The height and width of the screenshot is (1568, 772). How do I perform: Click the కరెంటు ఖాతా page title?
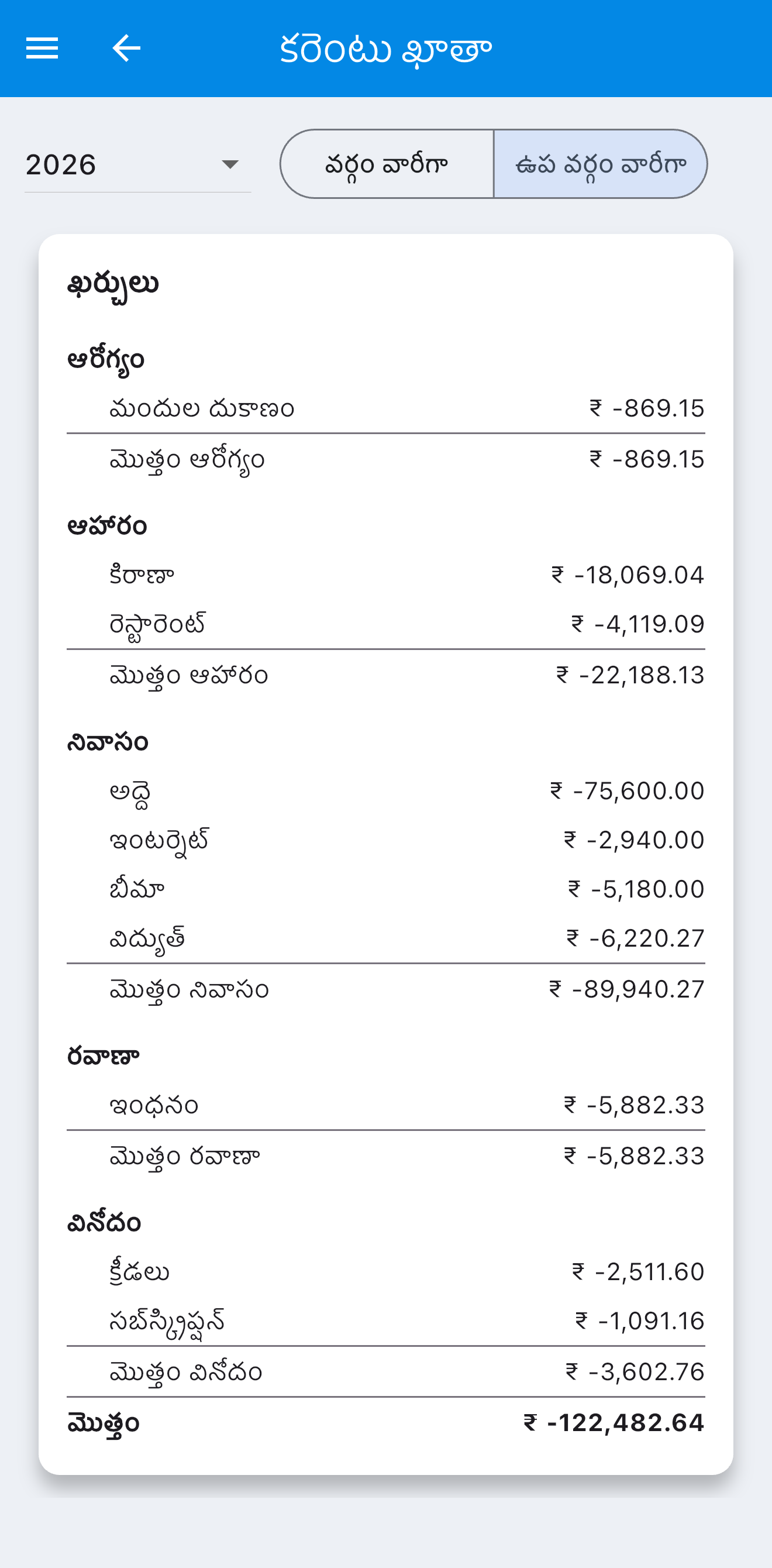coord(385,49)
